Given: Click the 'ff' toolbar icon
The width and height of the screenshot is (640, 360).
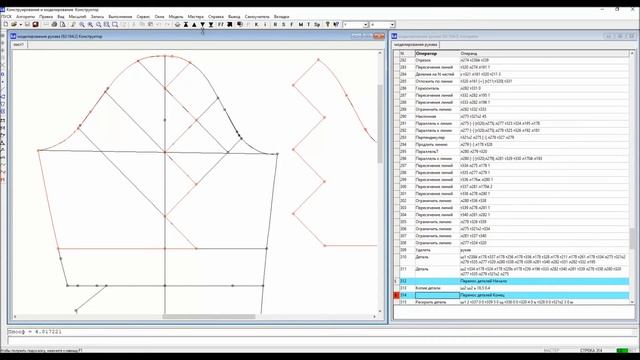Looking at the screenshot, I should pyautogui.click(x=220, y=24).
